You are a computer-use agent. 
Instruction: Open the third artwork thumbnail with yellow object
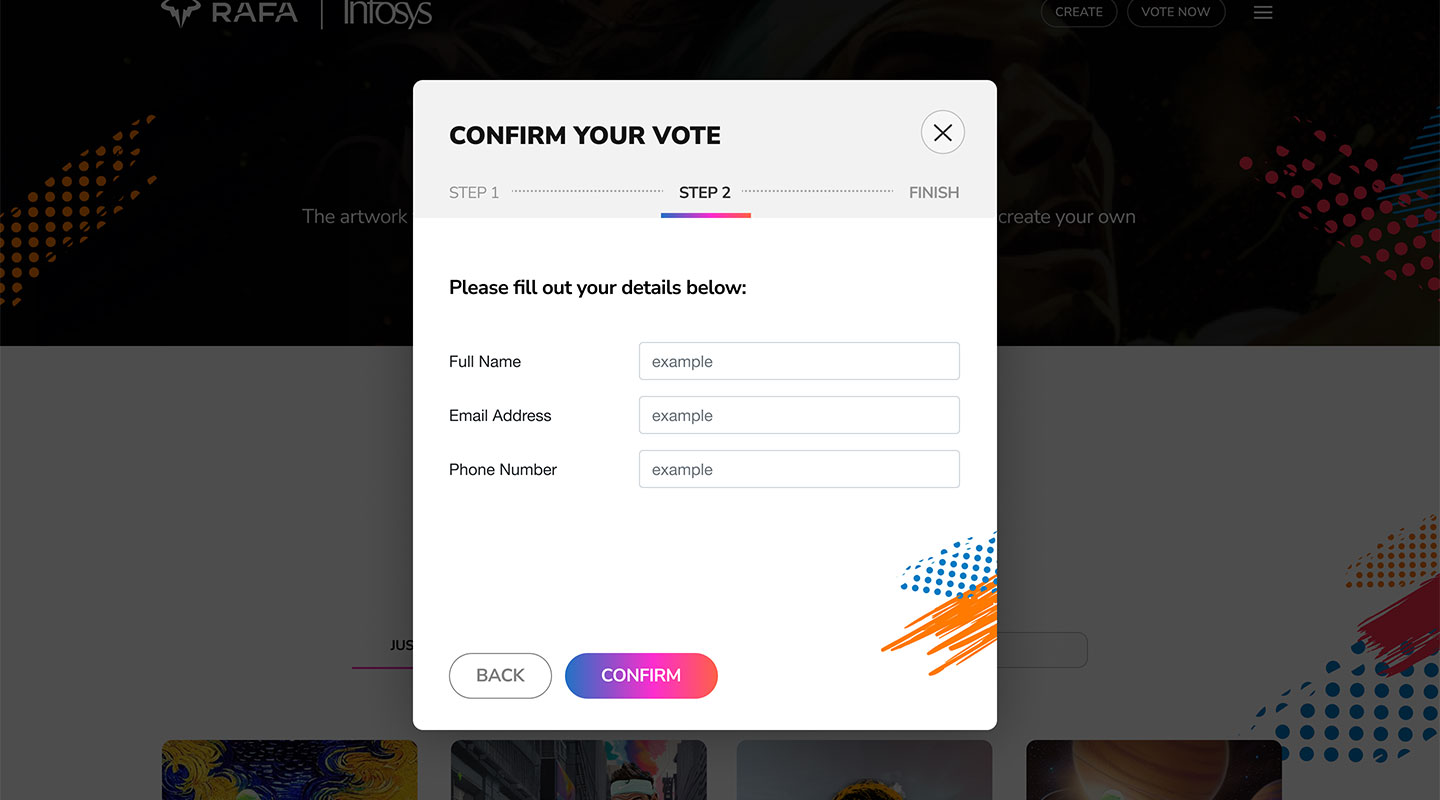(864, 770)
